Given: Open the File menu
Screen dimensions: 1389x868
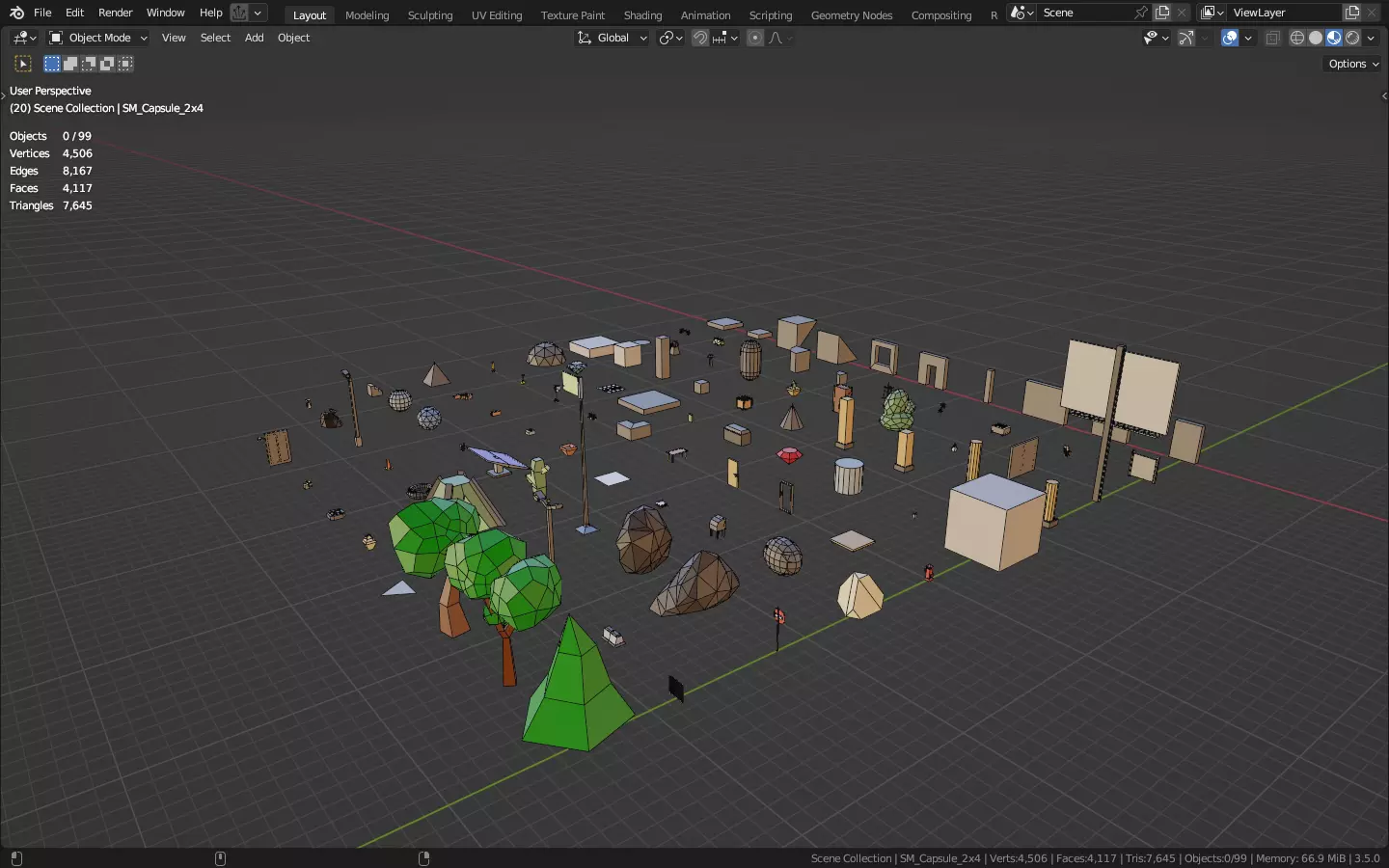Looking at the screenshot, I should pos(42,13).
